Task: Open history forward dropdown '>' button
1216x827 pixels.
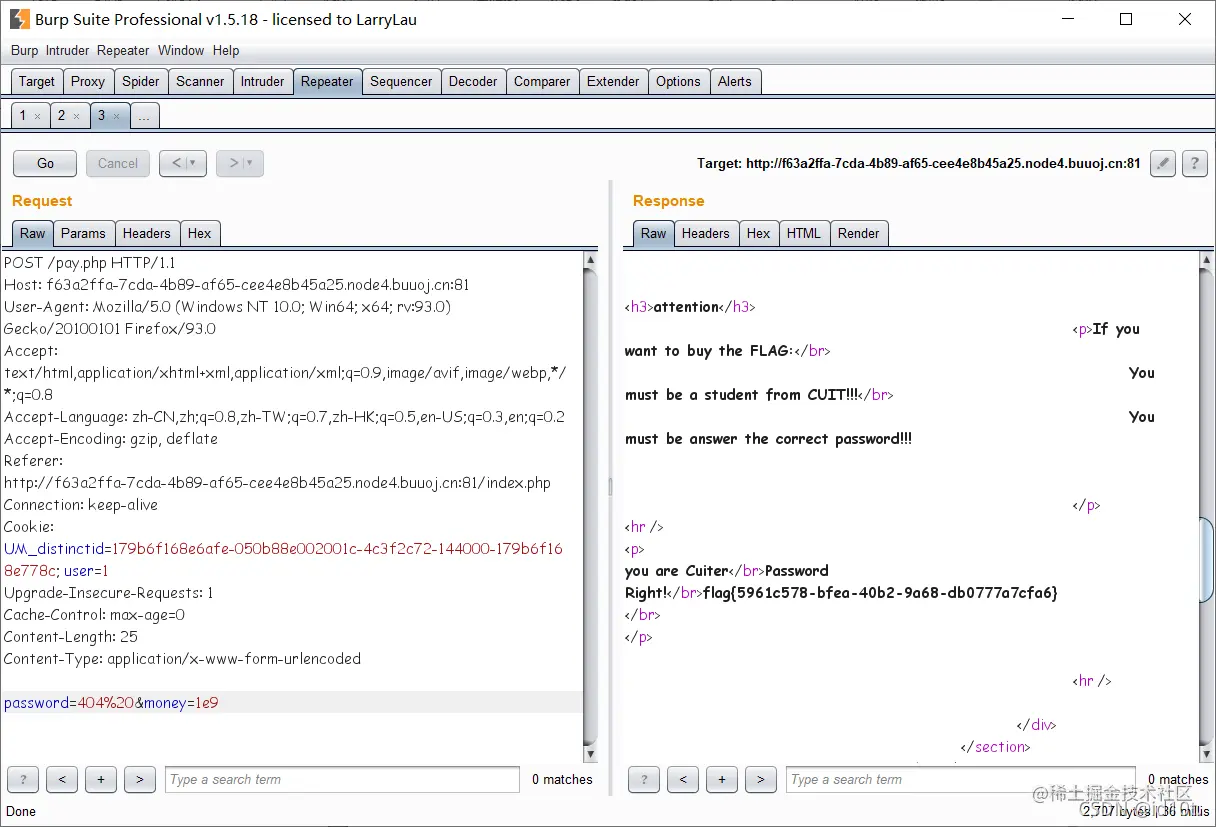Action: [240, 163]
